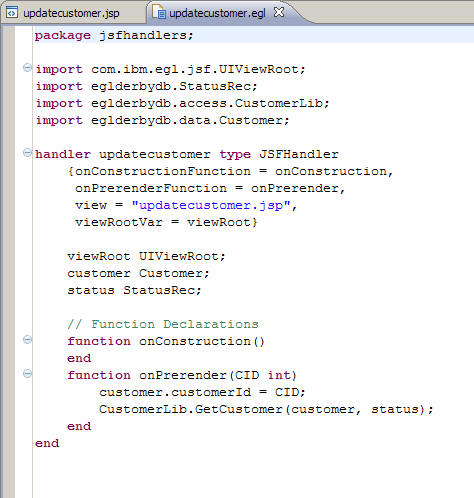The image size is (474, 498).
Task: Click the JSP file icon on updatecustomer.jsp tab
Action: [12, 12]
